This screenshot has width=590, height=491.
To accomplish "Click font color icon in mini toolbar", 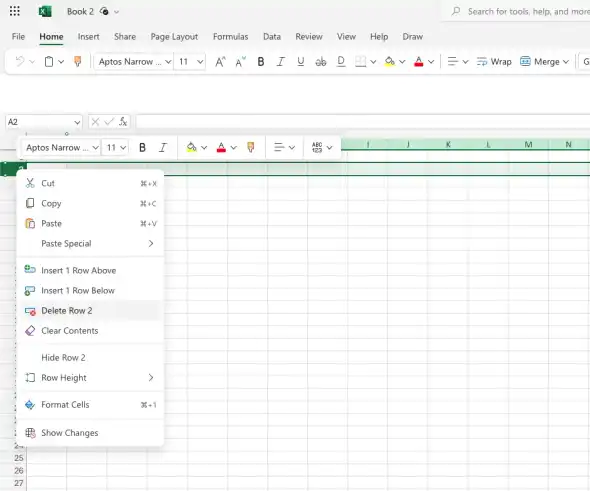I will 221,147.
